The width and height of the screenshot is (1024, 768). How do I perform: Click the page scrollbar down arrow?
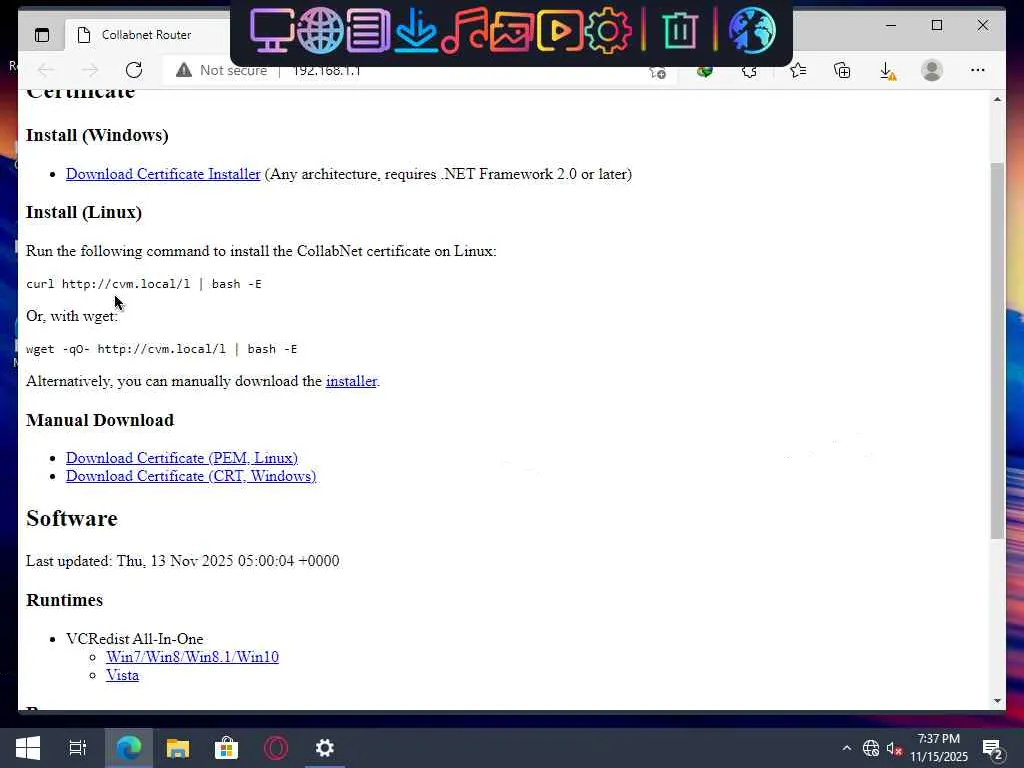(x=997, y=701)
